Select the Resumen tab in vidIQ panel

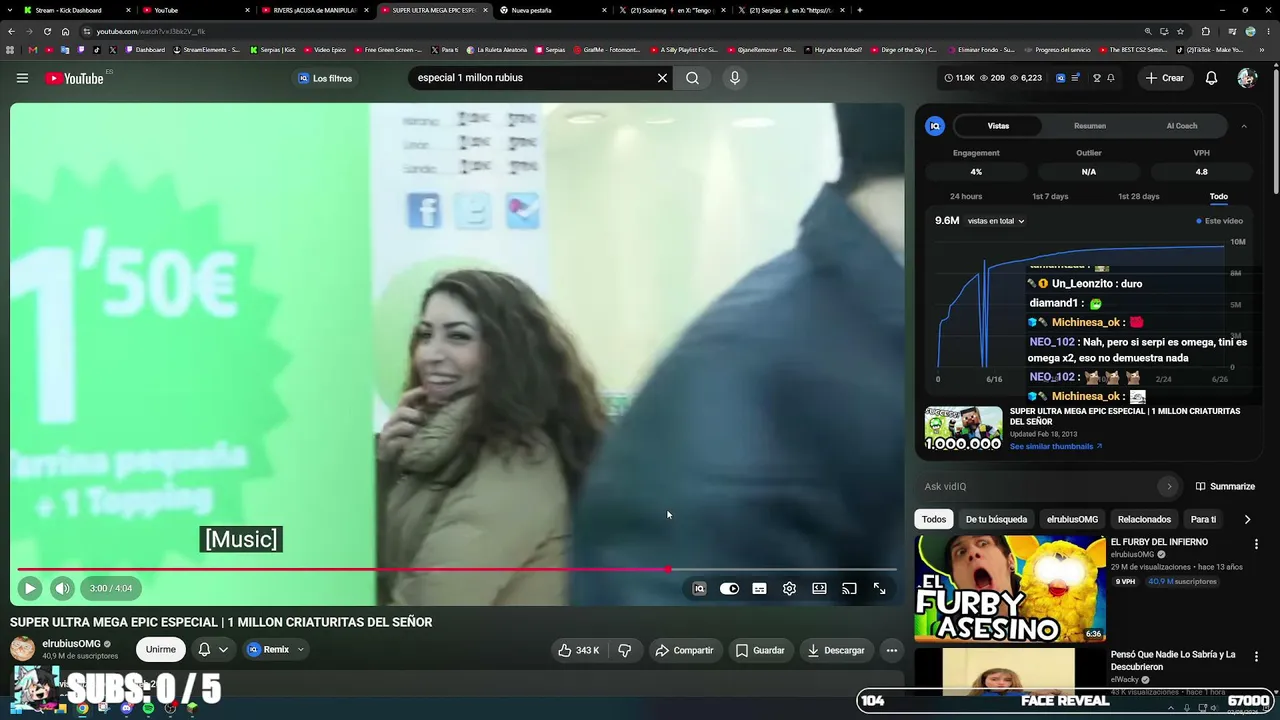[x=1090, y=126]
